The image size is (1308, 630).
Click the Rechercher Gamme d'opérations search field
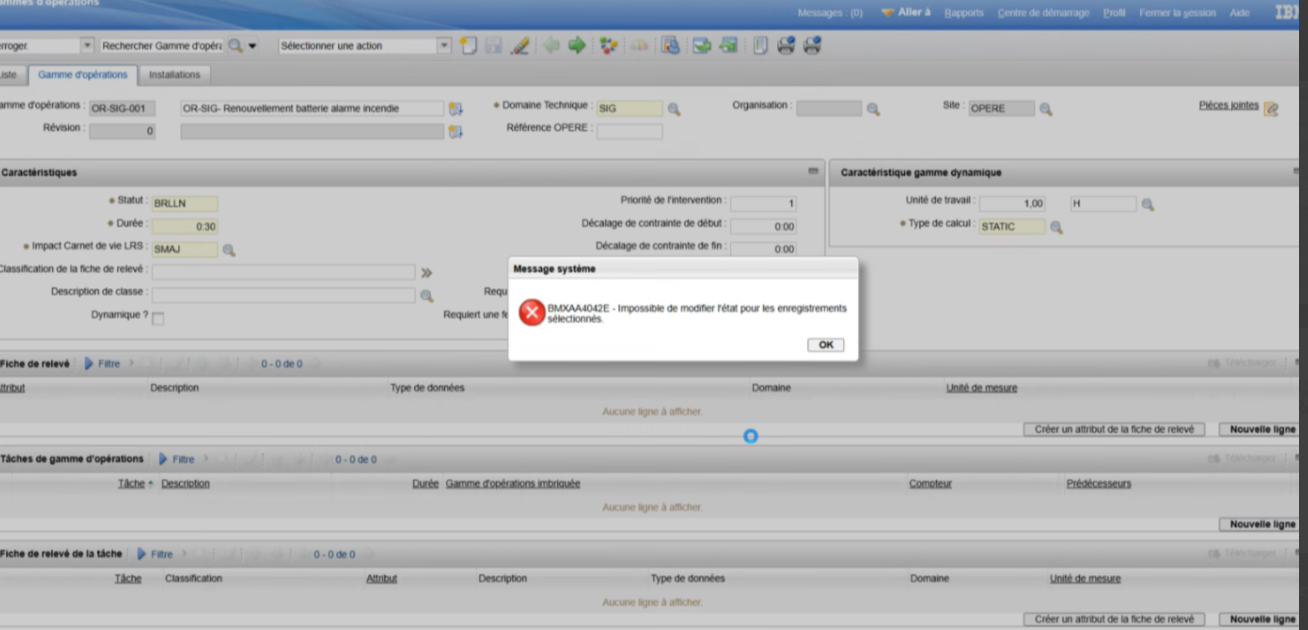(x=161, y=46)
